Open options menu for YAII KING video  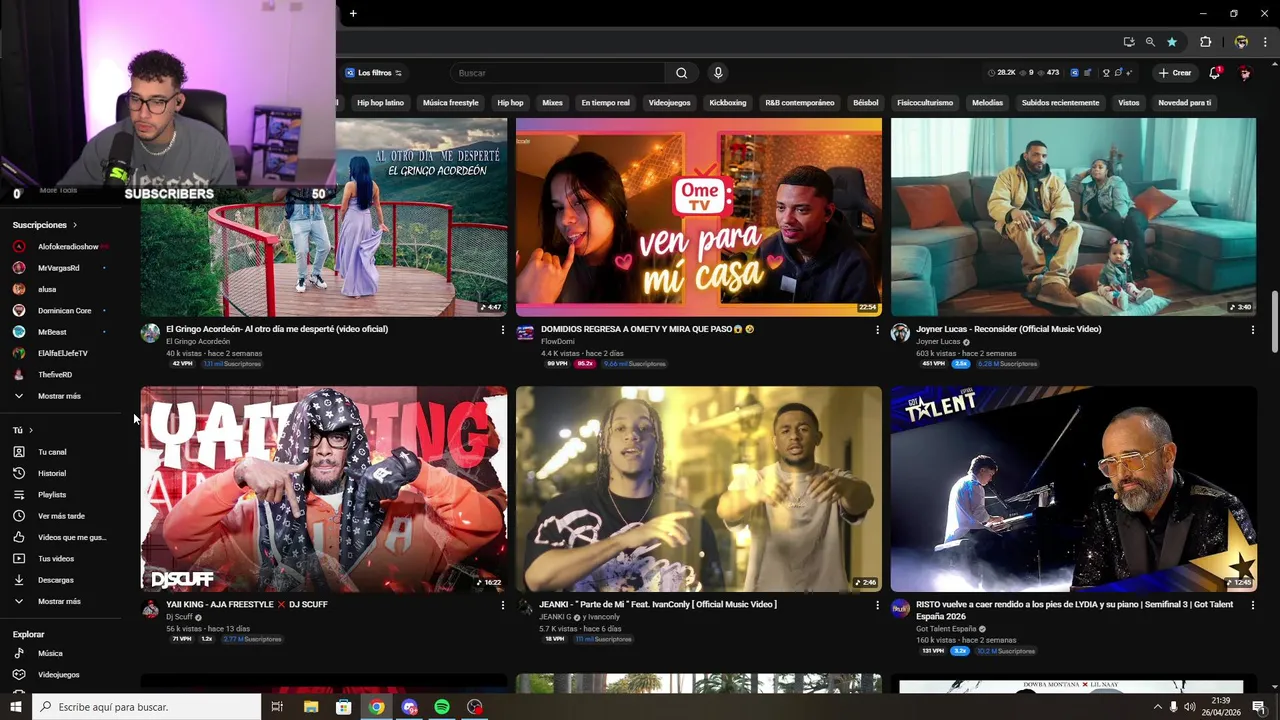[x=502, y=605]
